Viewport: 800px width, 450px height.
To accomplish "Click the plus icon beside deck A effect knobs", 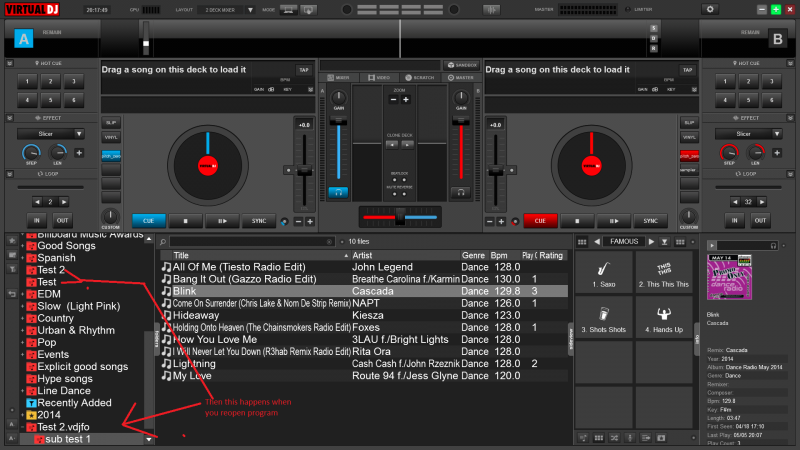I will (79, 153).
